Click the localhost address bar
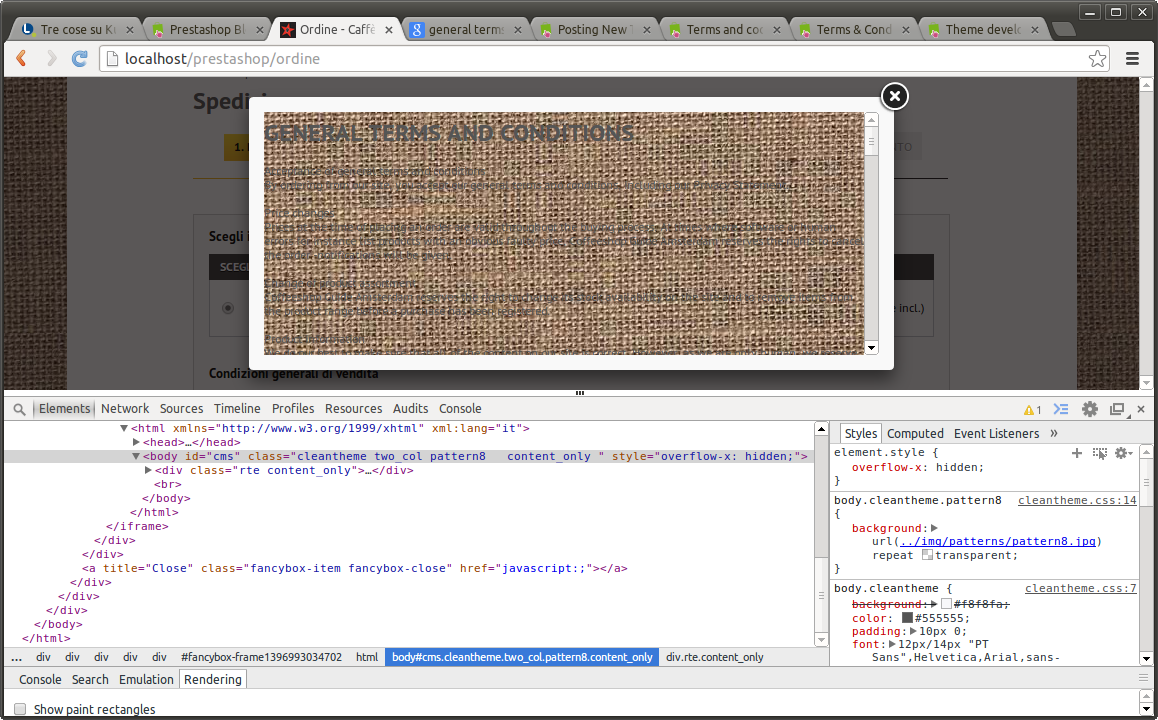Screen dimensions: 1158x720 pos(606,58)
